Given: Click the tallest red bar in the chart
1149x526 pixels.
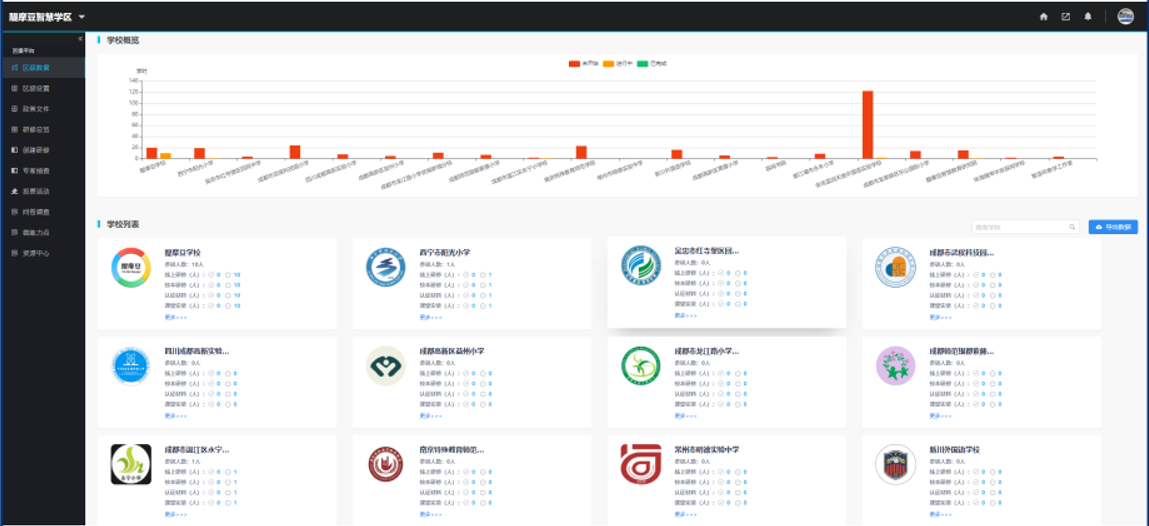Looking at the screenshot, I should (x=867, y=124).
